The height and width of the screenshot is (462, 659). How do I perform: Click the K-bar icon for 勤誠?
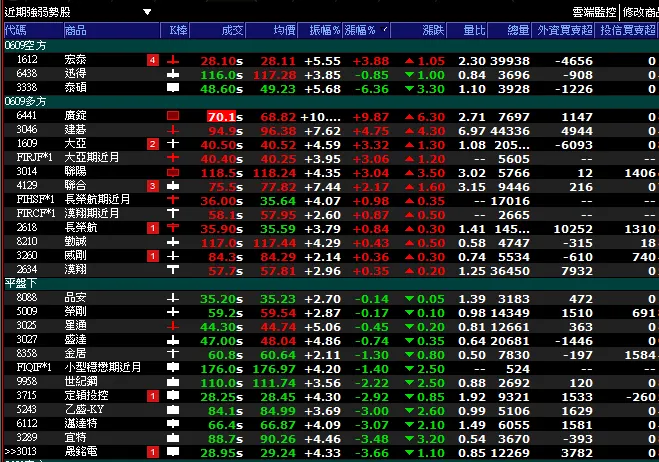[x=173, y=242]
